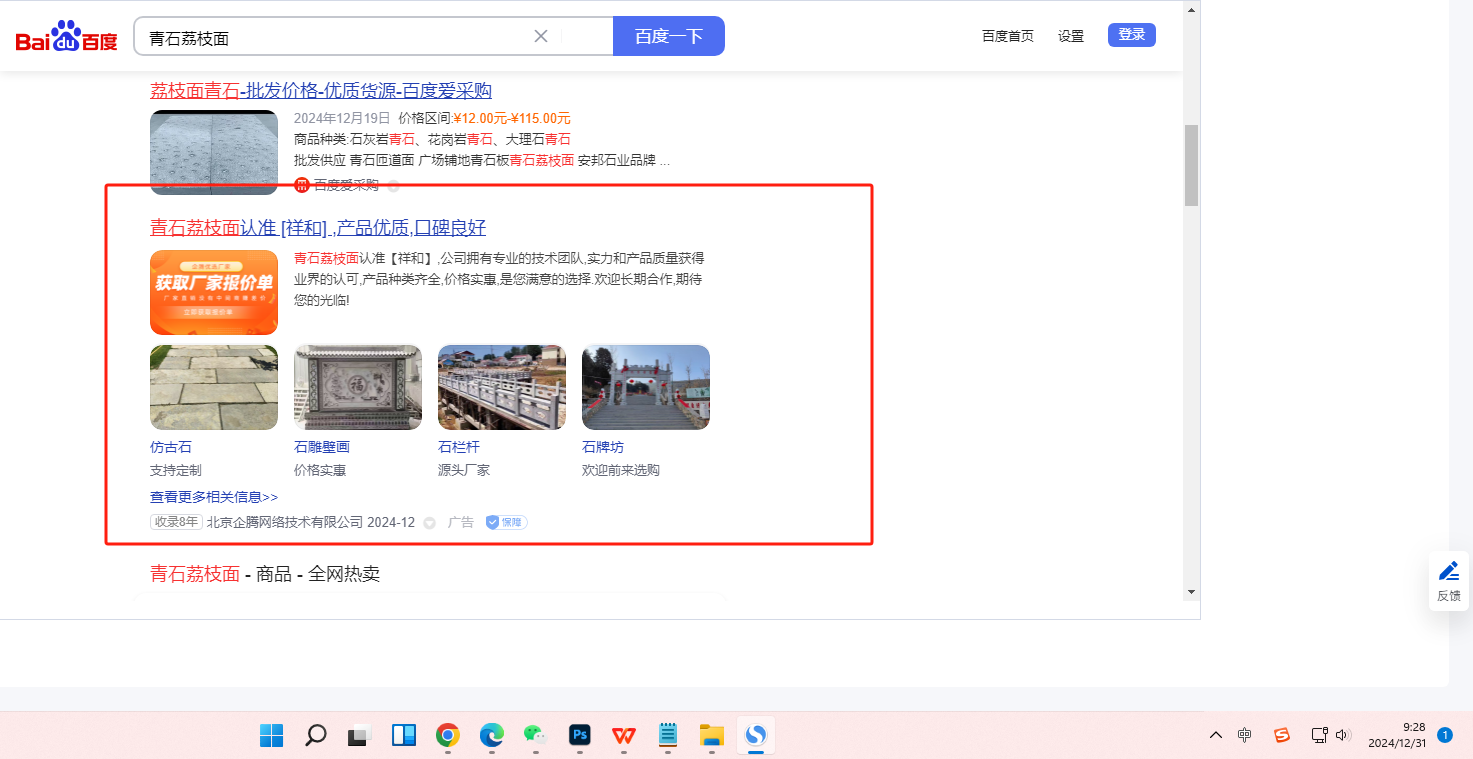Click the 石牌坊 thumbnail image

pyautogui.click(x=646, y=387)
